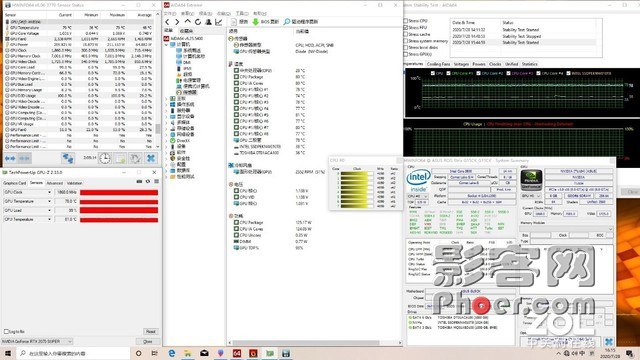Click BIOS update green arrow button
This screenshot has height=360, width=640.
(265, 22)
